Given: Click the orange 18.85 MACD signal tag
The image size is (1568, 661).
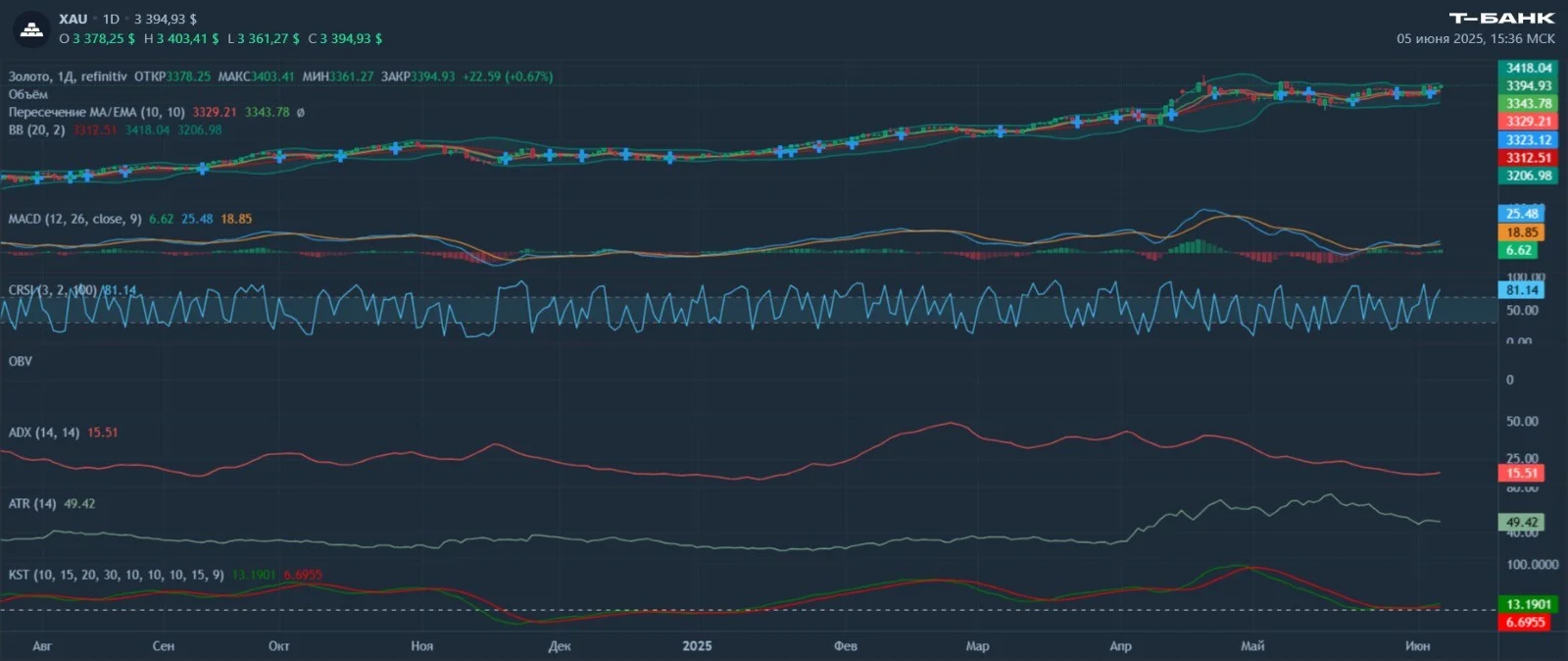Looking at the screenshot, I should (1522, 232).
